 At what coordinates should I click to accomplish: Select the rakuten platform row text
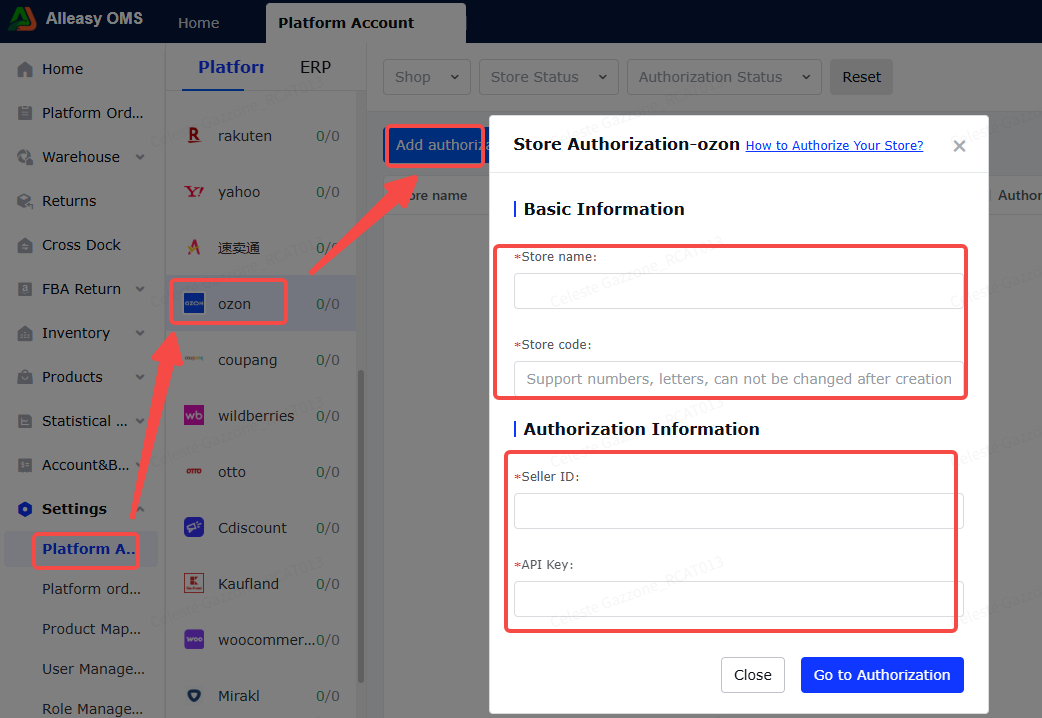[245, 136]
